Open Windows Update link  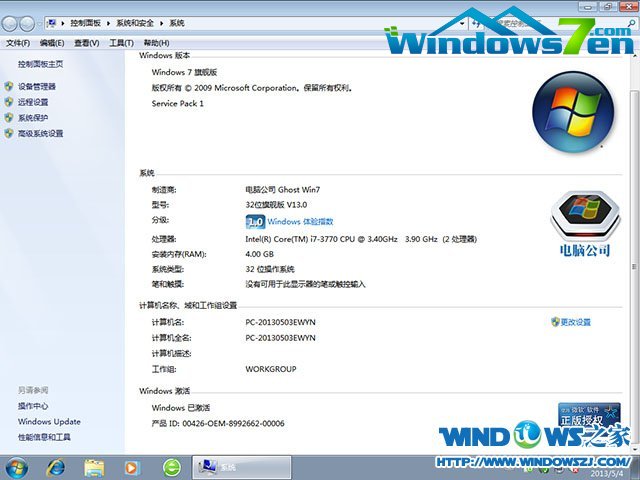pyautogui.click(x=49, y=422)
